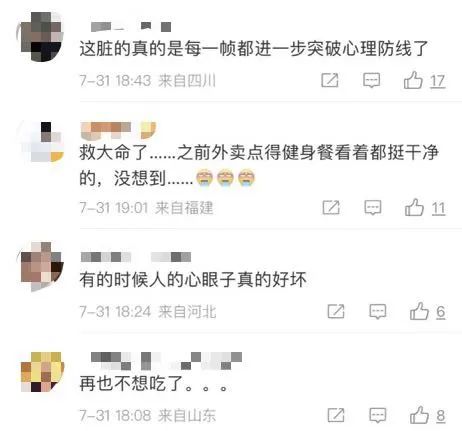Screen dimensions: 462x431
Task: Reply to the 心眼子 comment
Action: tap(377, 312)
